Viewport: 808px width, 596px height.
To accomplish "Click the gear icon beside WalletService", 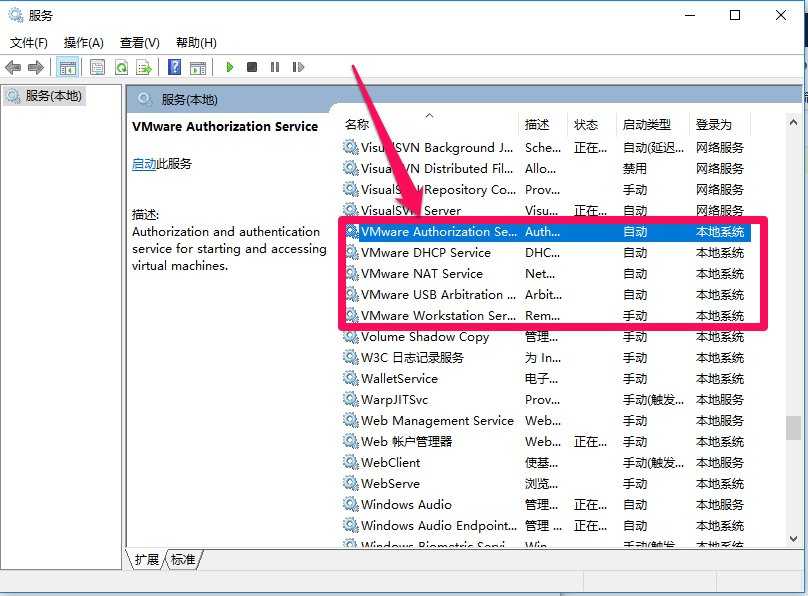I will coord(350,379).
